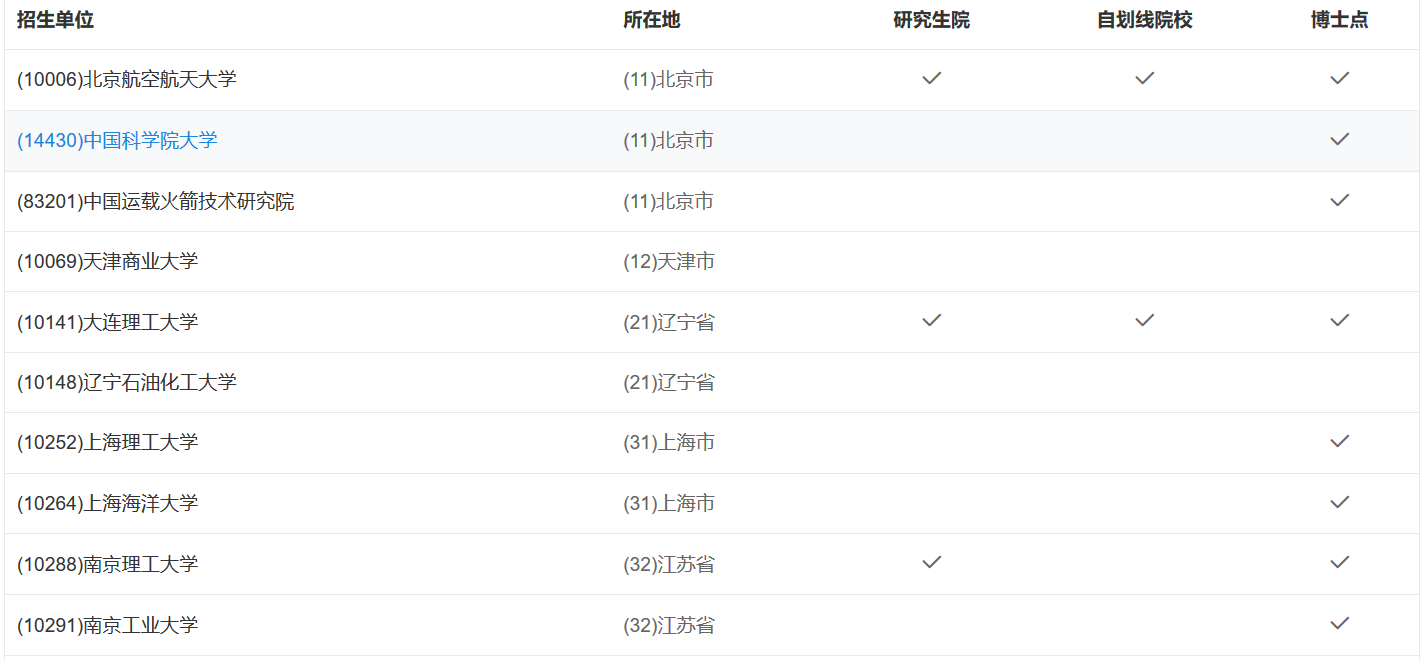Image resolution: width=1423 pixels, height=660 pixels.
Task: Click 研究生院 checkmark for 北京航空航天大学
Action: pos(931,78)
